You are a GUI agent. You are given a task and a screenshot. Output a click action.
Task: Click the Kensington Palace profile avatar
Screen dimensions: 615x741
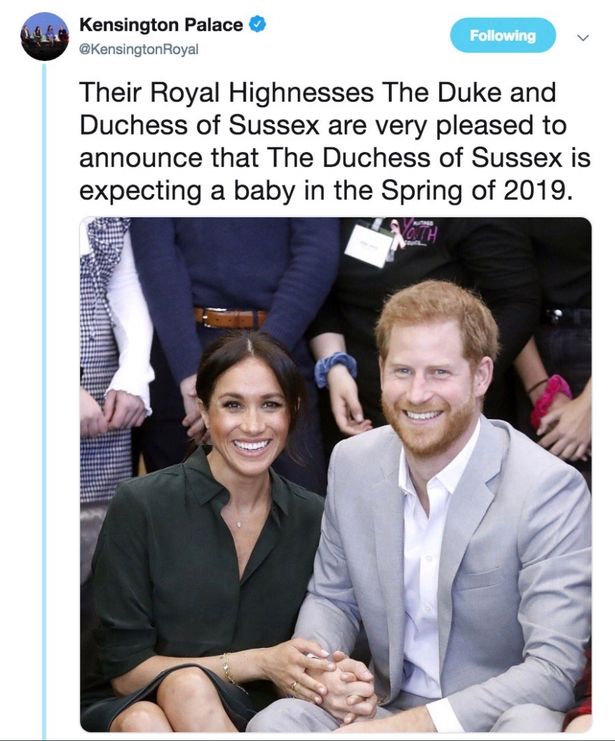[x=44, y=37]
